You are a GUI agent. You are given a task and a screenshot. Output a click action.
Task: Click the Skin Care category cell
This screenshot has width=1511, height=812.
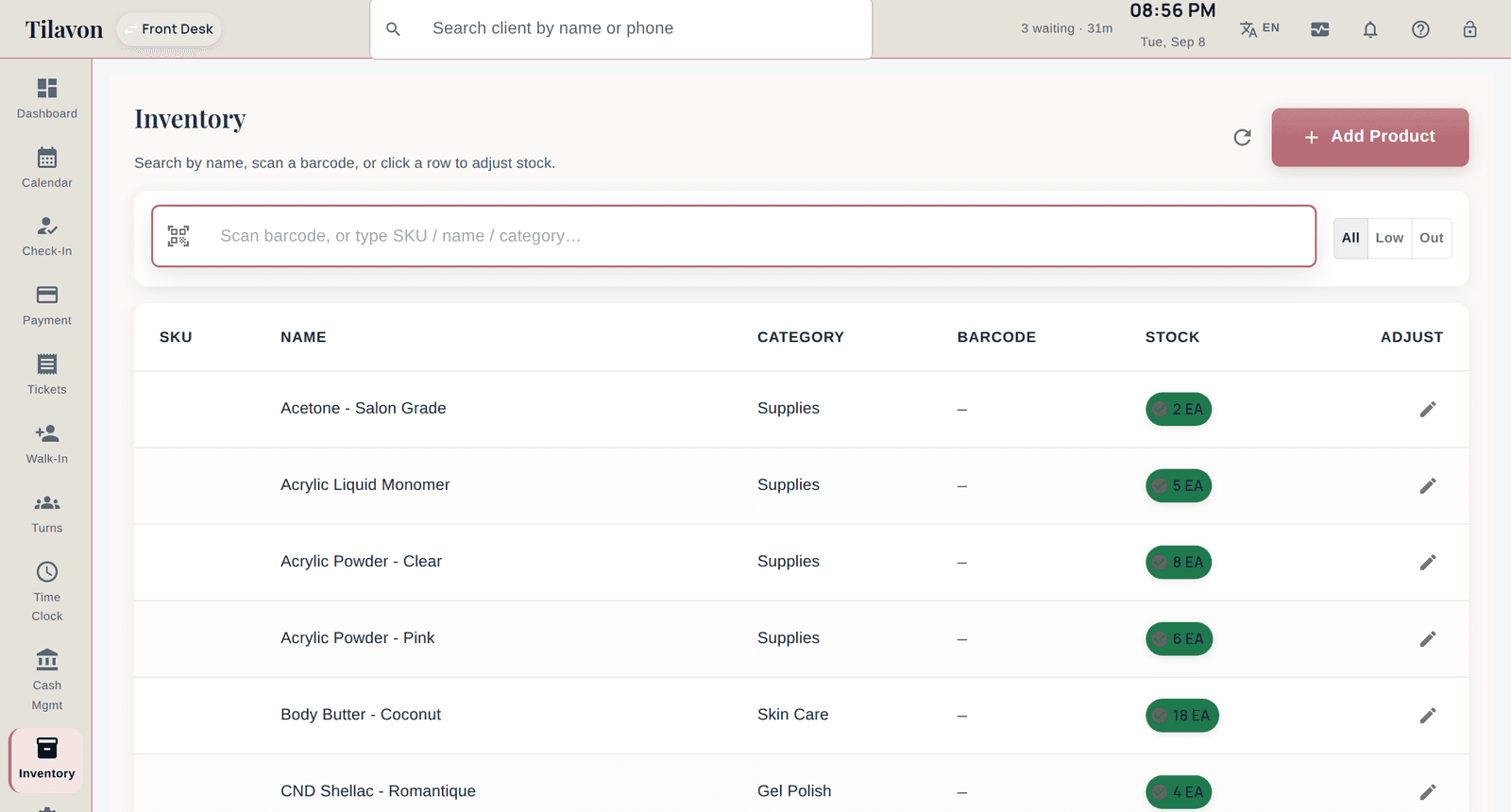(793, 715)
